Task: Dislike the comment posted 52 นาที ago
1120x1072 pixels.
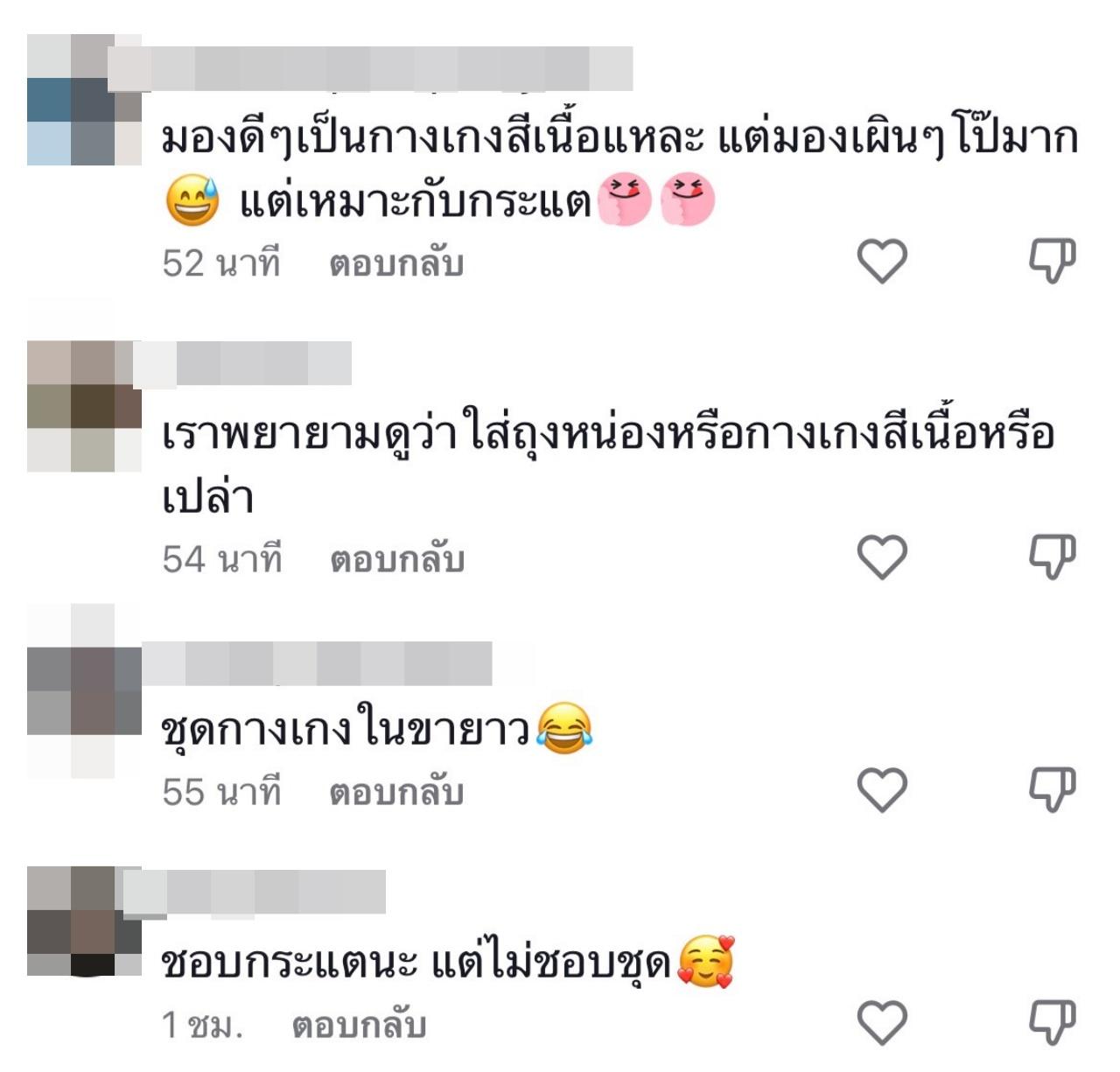Action: pyautogui.click(x=1051, y=260)
